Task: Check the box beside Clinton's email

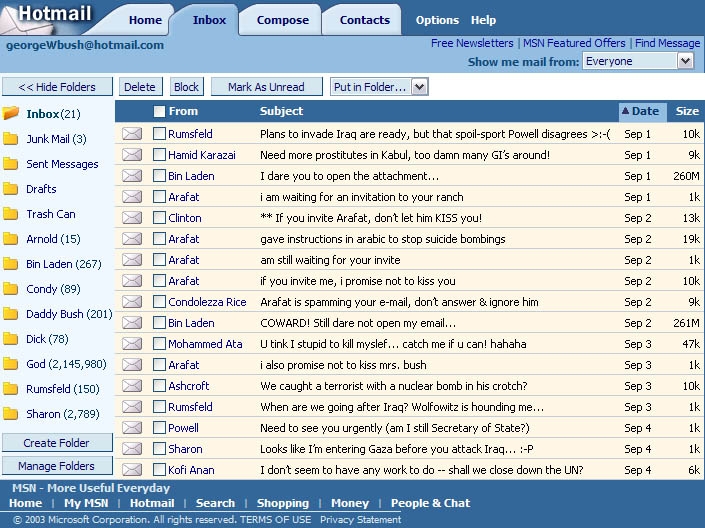Action: coord(159,218)
